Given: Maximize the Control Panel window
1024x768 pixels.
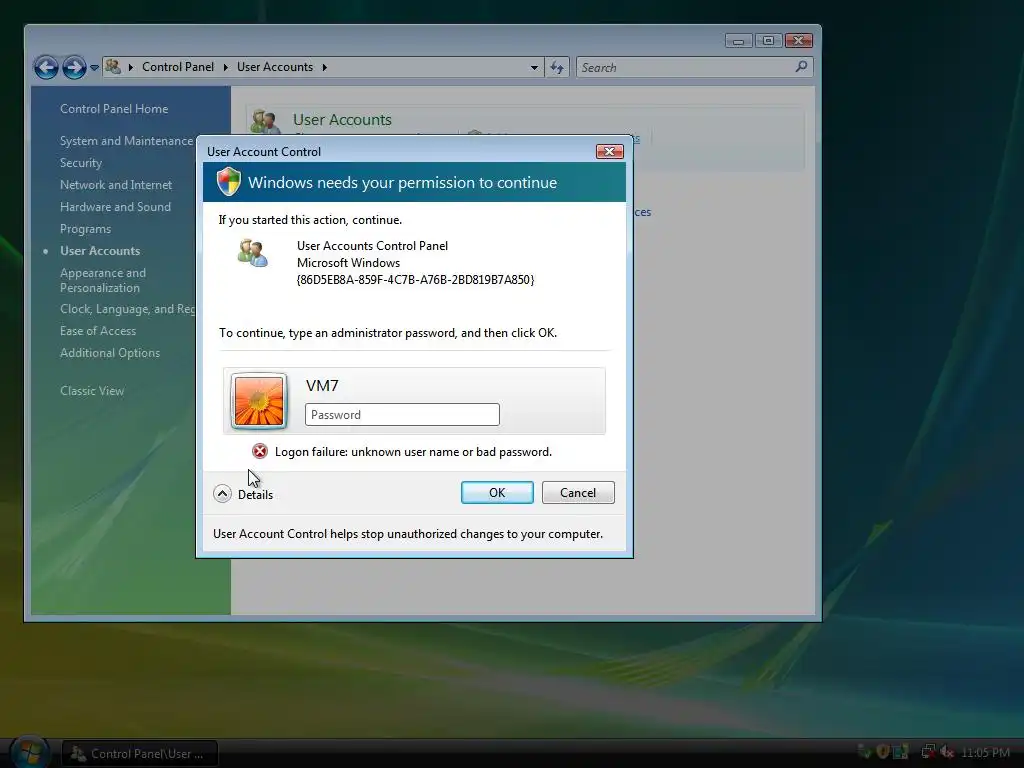Looking at the screenshot, I should [768, 40].
